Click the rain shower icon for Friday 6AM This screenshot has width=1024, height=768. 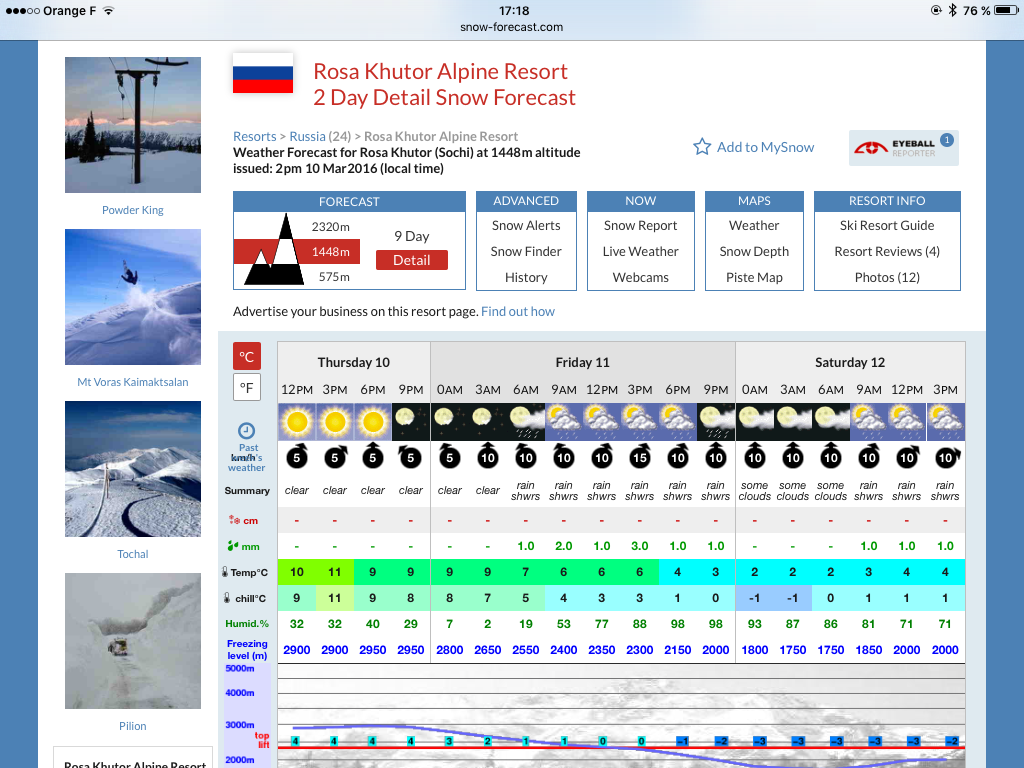[x=526, y=422]
